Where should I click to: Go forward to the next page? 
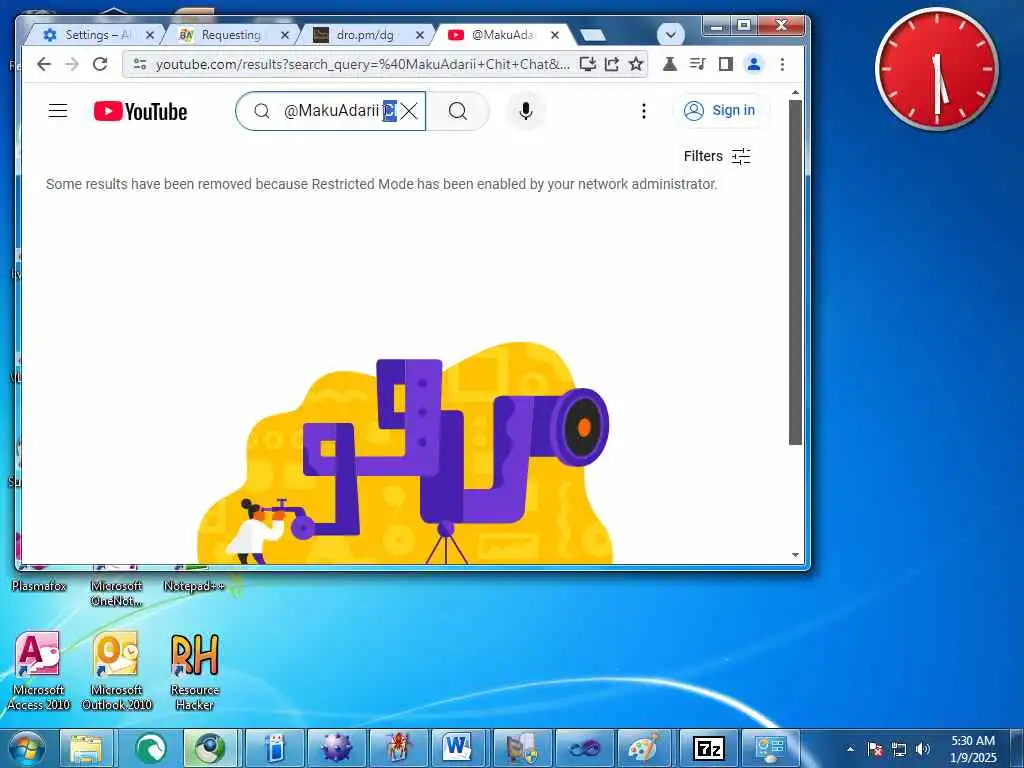coord(72,64)
